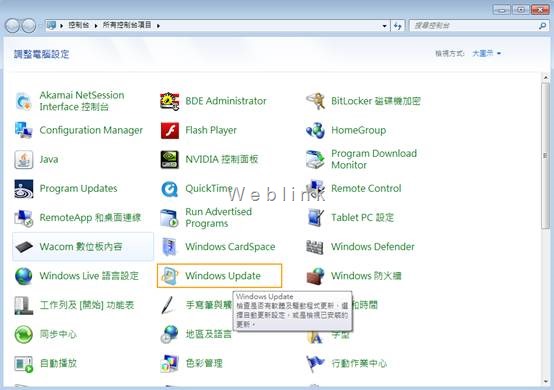Screen dimensions: 554x390
Task: Open AutoPlay icon
Action: pyautogui.click(x=24, y=363)
